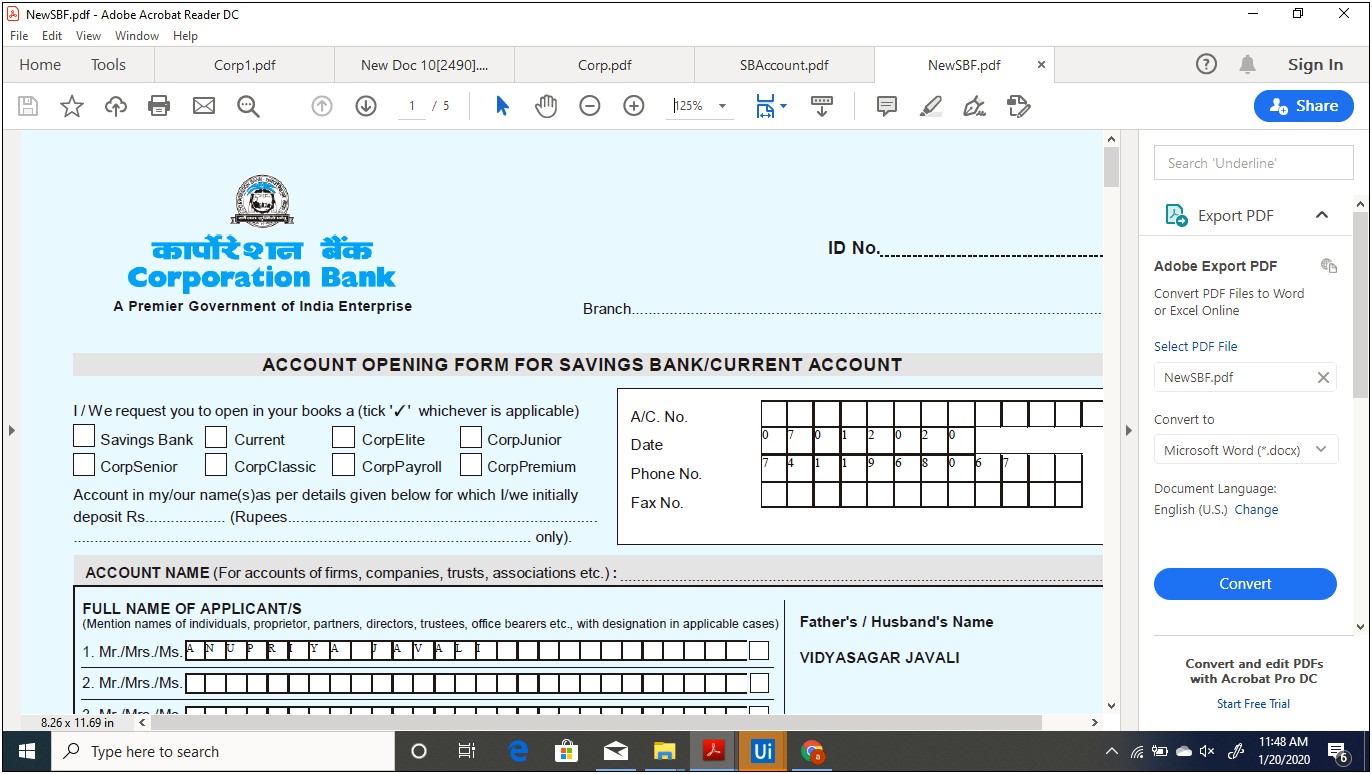The height and width of the screenshot is (774, 1372).
Task: Open the Convert to format dropdown
Action: click(x=1246, y=450)
